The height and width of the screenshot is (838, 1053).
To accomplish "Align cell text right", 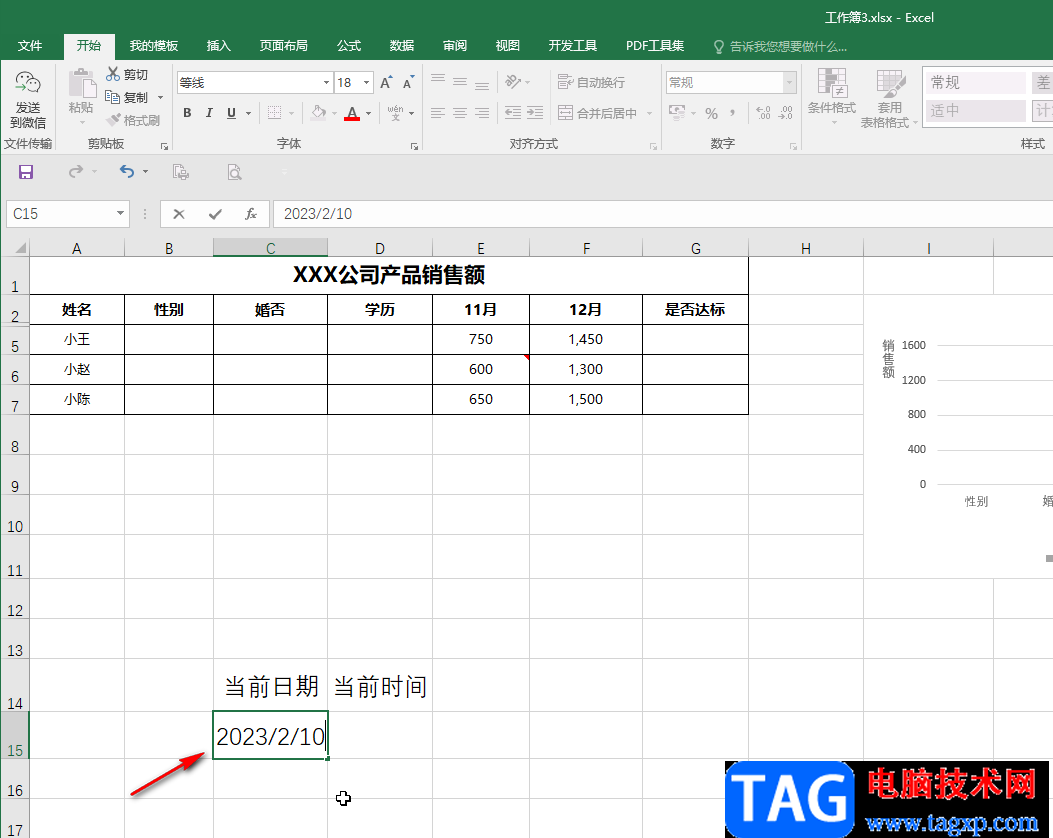I will tap(482, 113).
